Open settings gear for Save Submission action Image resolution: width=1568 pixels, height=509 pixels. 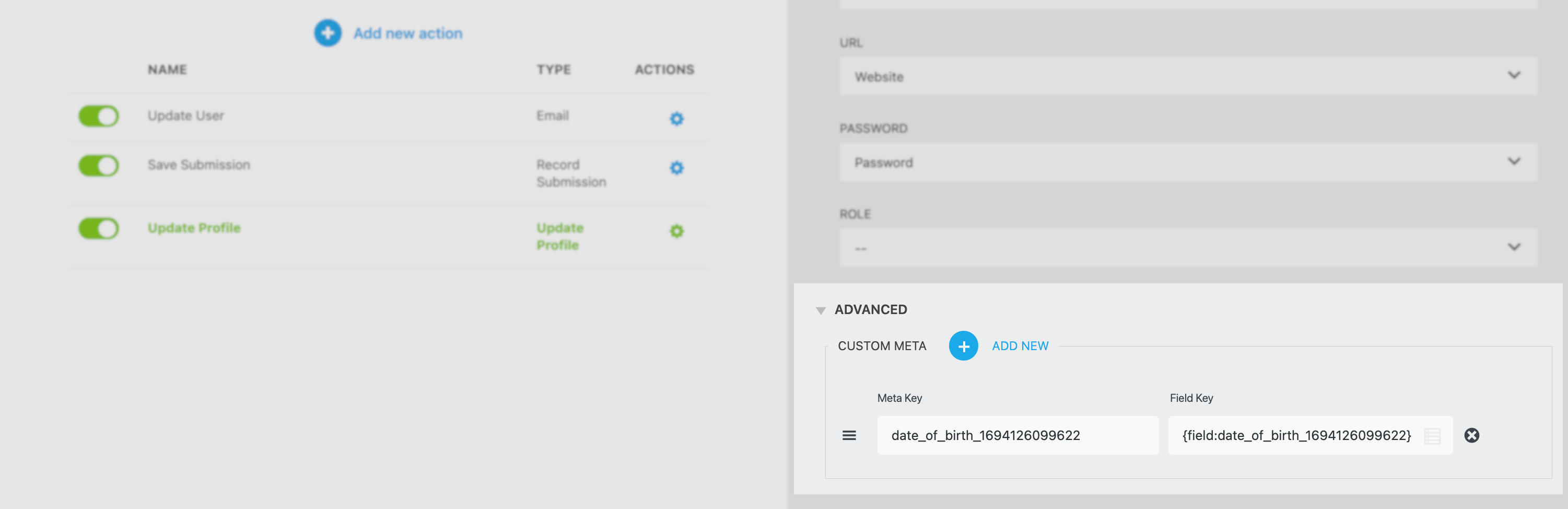(676, 167)
